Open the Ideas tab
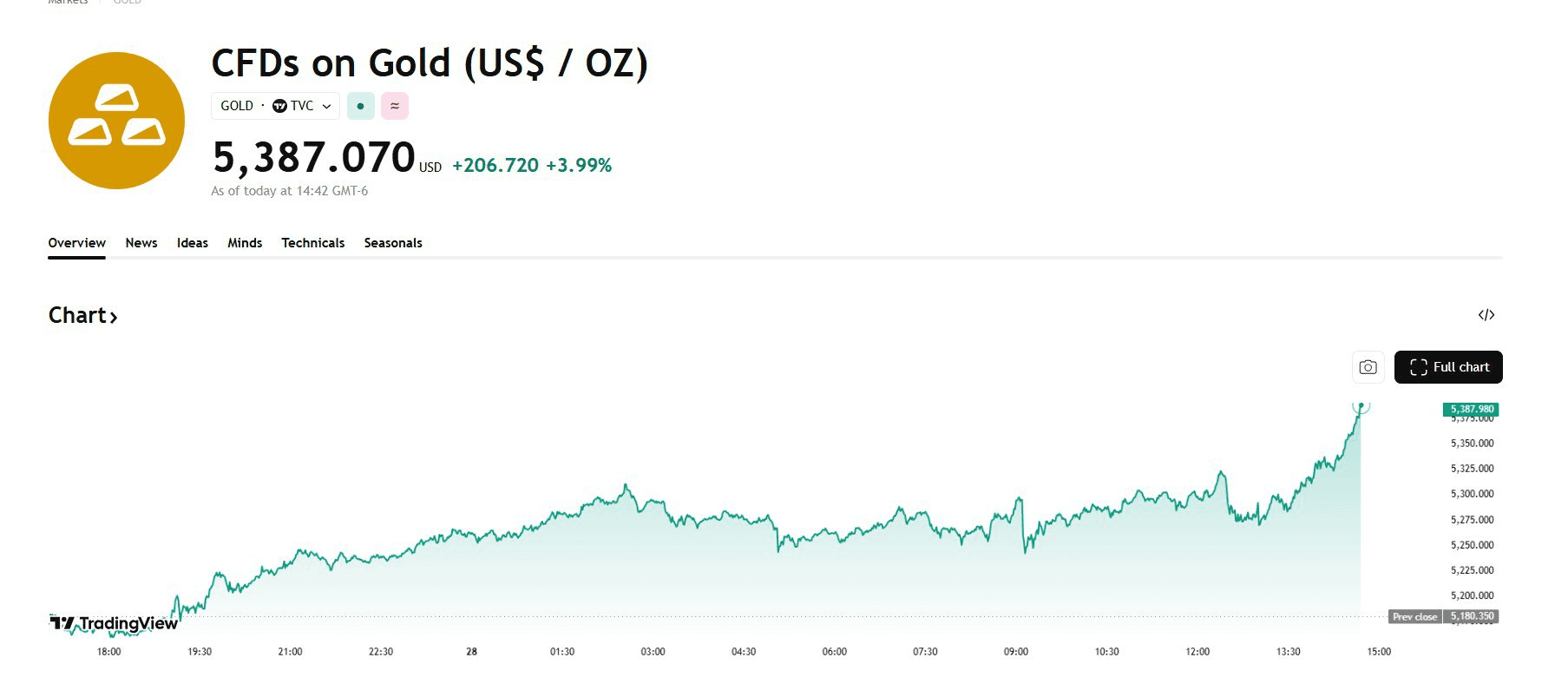Screen dimensions: 1568x677 click(x=193, y=243)
